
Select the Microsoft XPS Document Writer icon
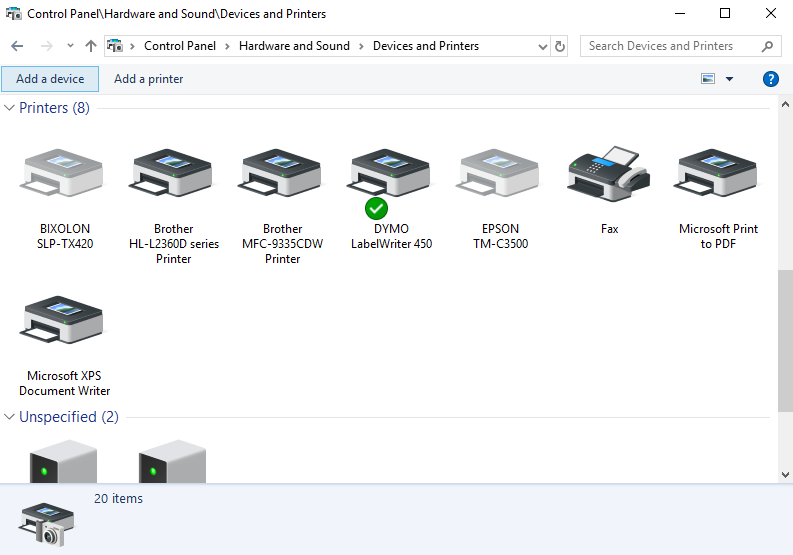tap(61, 319)
